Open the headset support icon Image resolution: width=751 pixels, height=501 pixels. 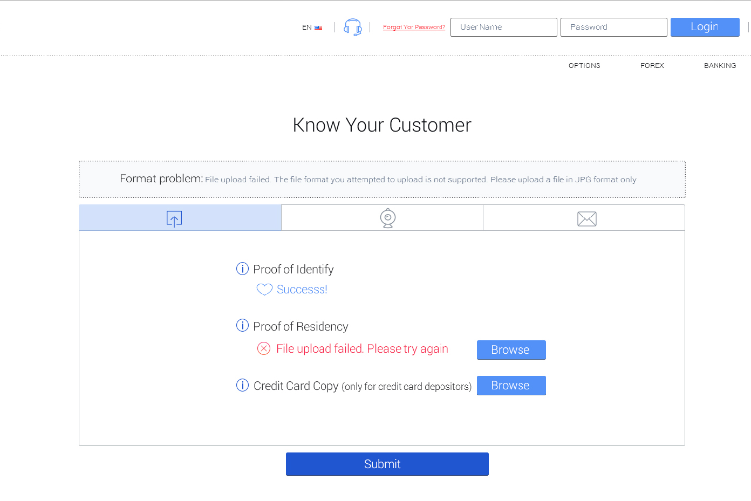(x=353, y=27)
